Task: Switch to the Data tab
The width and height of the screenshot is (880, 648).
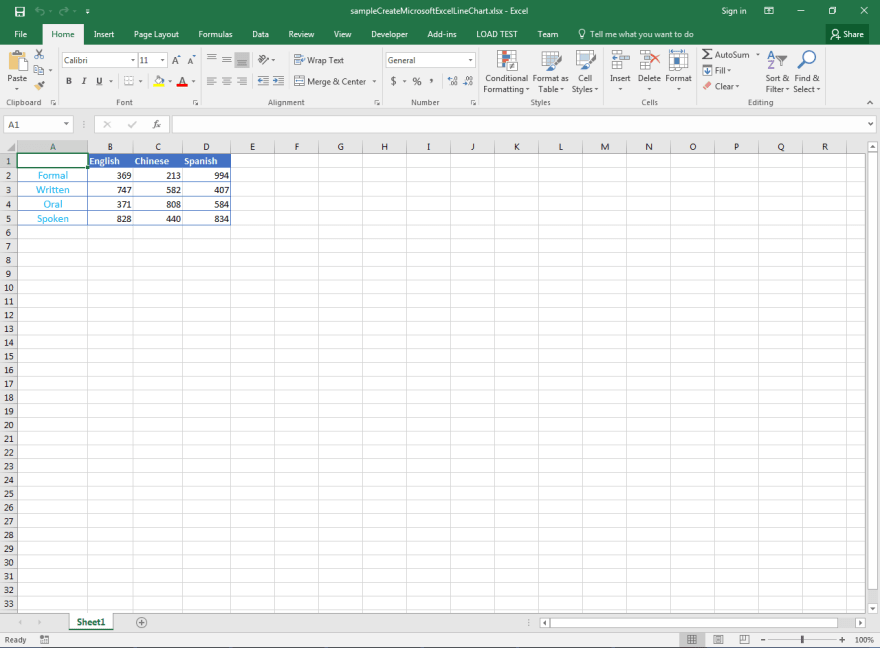Action: (260, 34)
